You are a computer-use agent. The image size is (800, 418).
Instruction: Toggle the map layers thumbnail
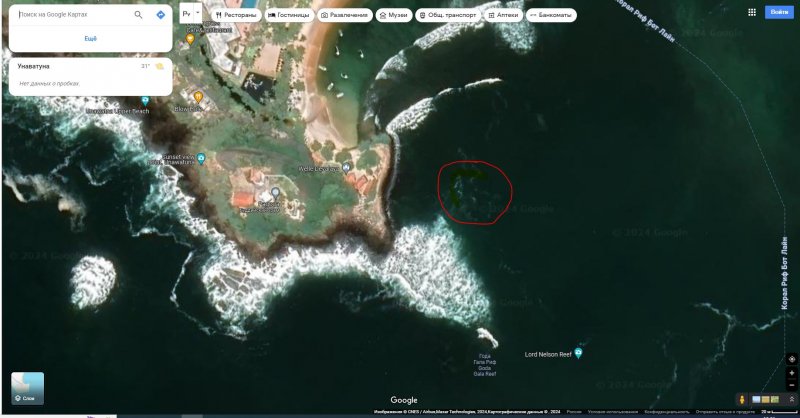click(x=27, y=388)
